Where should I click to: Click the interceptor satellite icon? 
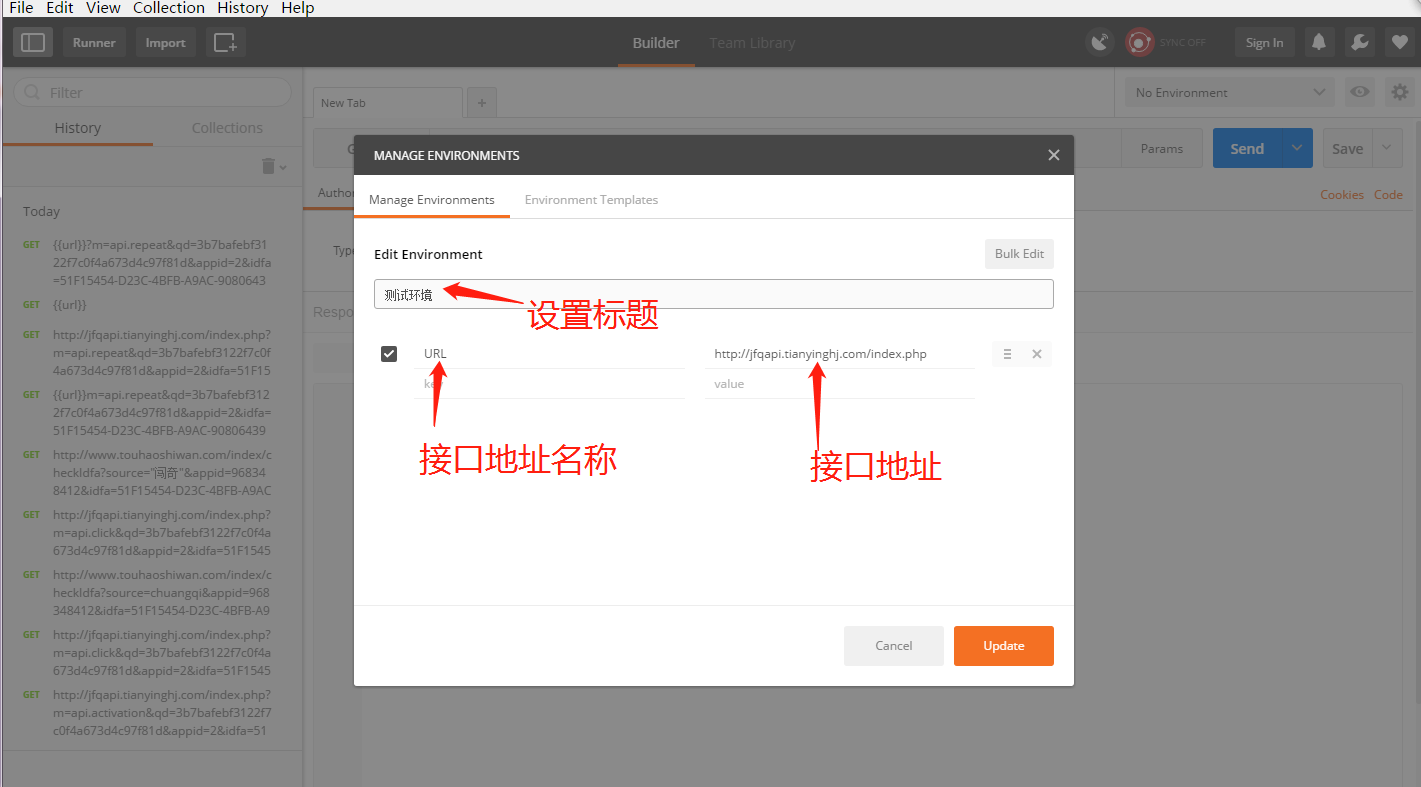[1101, 43]
